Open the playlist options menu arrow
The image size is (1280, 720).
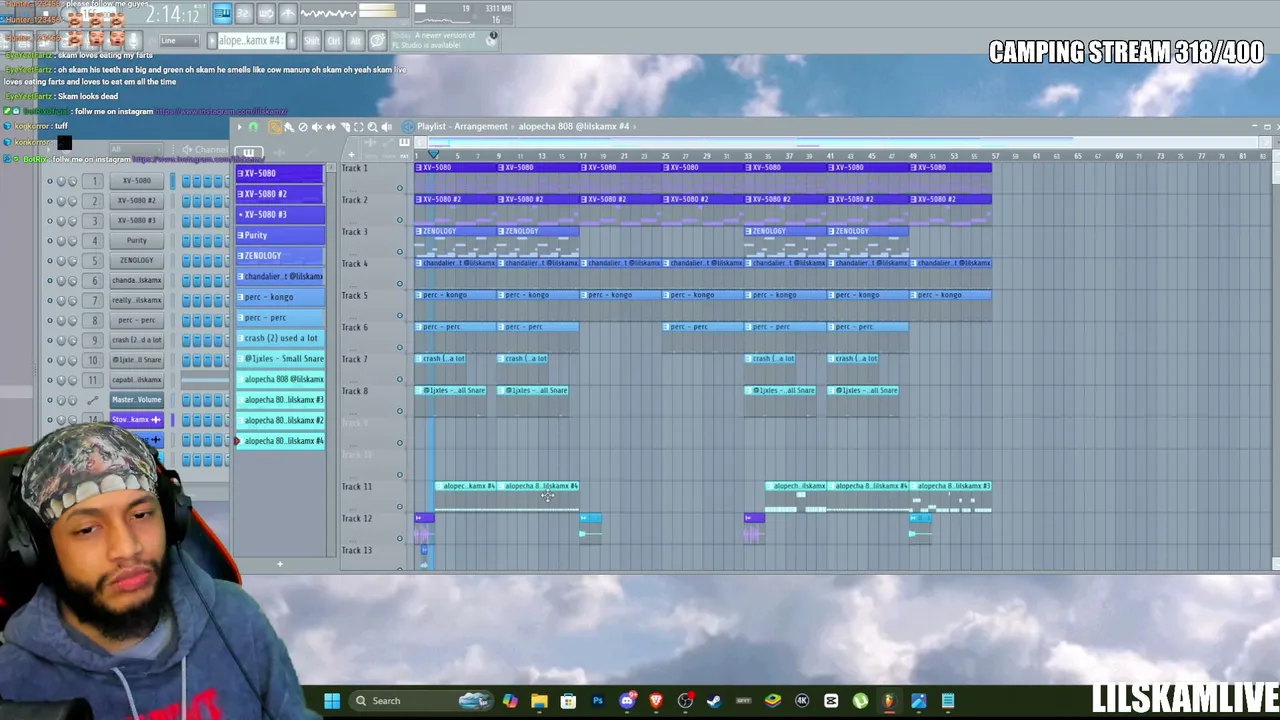click(240, 127)
